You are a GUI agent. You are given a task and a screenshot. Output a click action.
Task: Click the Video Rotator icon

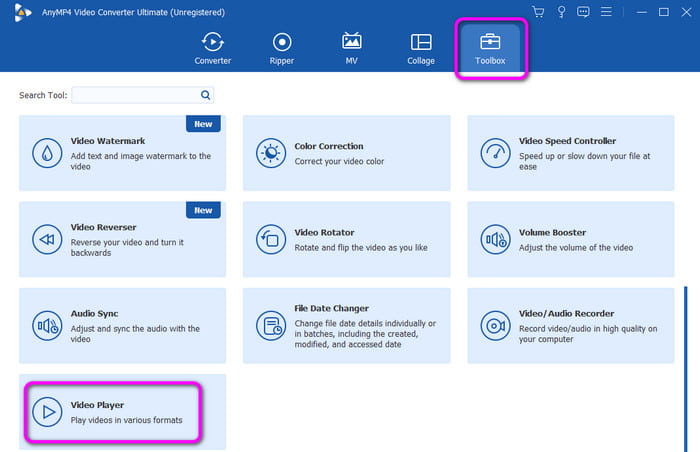[x=271, y=239]
